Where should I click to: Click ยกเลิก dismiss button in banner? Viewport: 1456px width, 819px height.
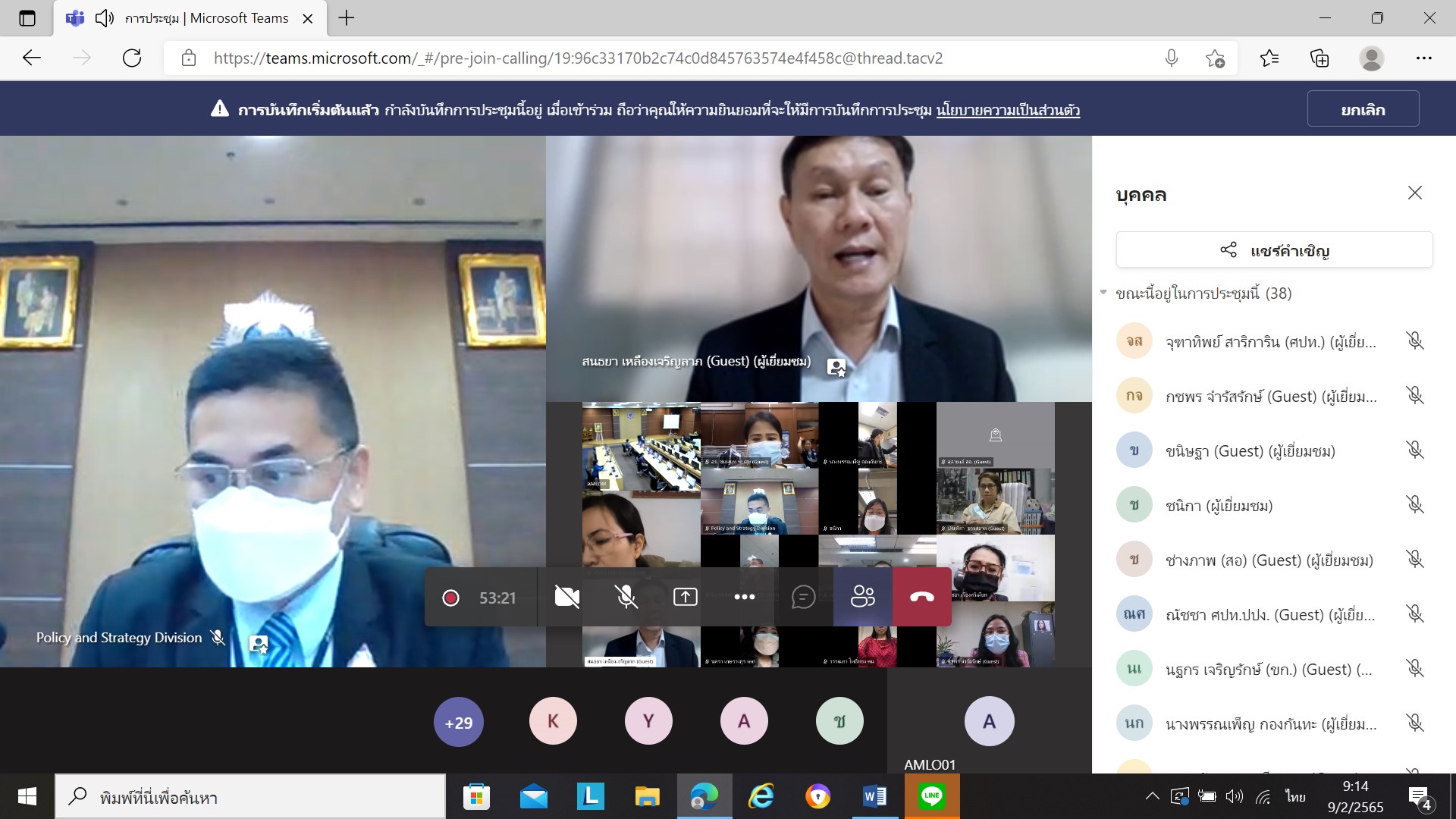[1363, 109]
